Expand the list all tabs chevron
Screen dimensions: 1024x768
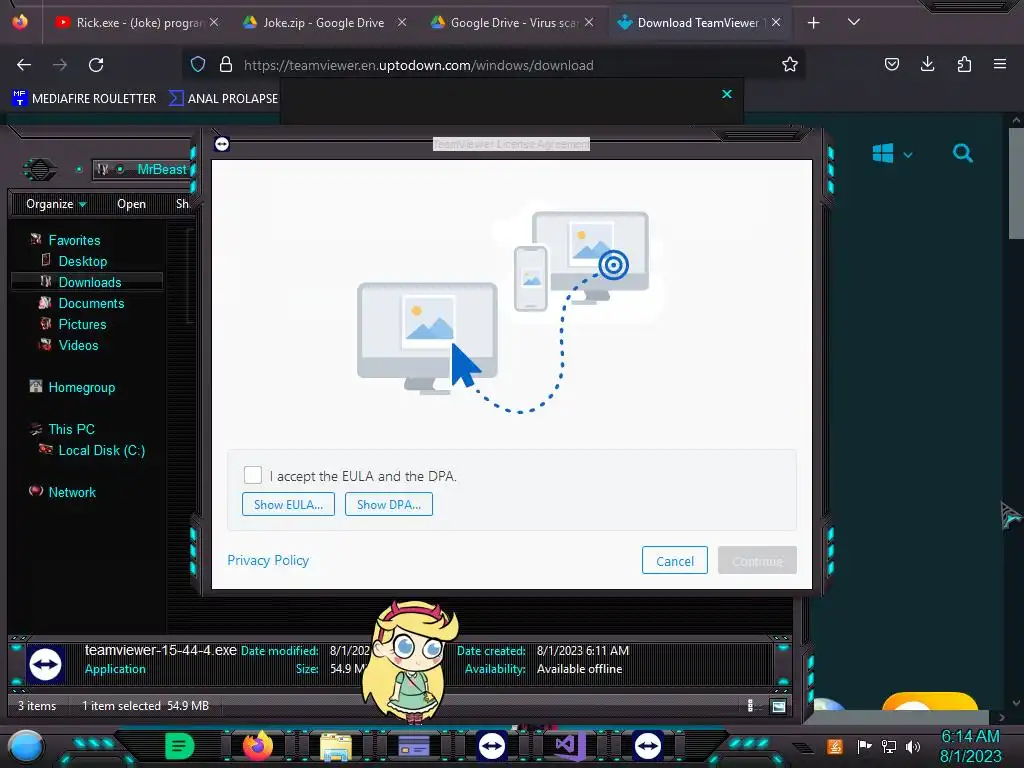[854, 22]
